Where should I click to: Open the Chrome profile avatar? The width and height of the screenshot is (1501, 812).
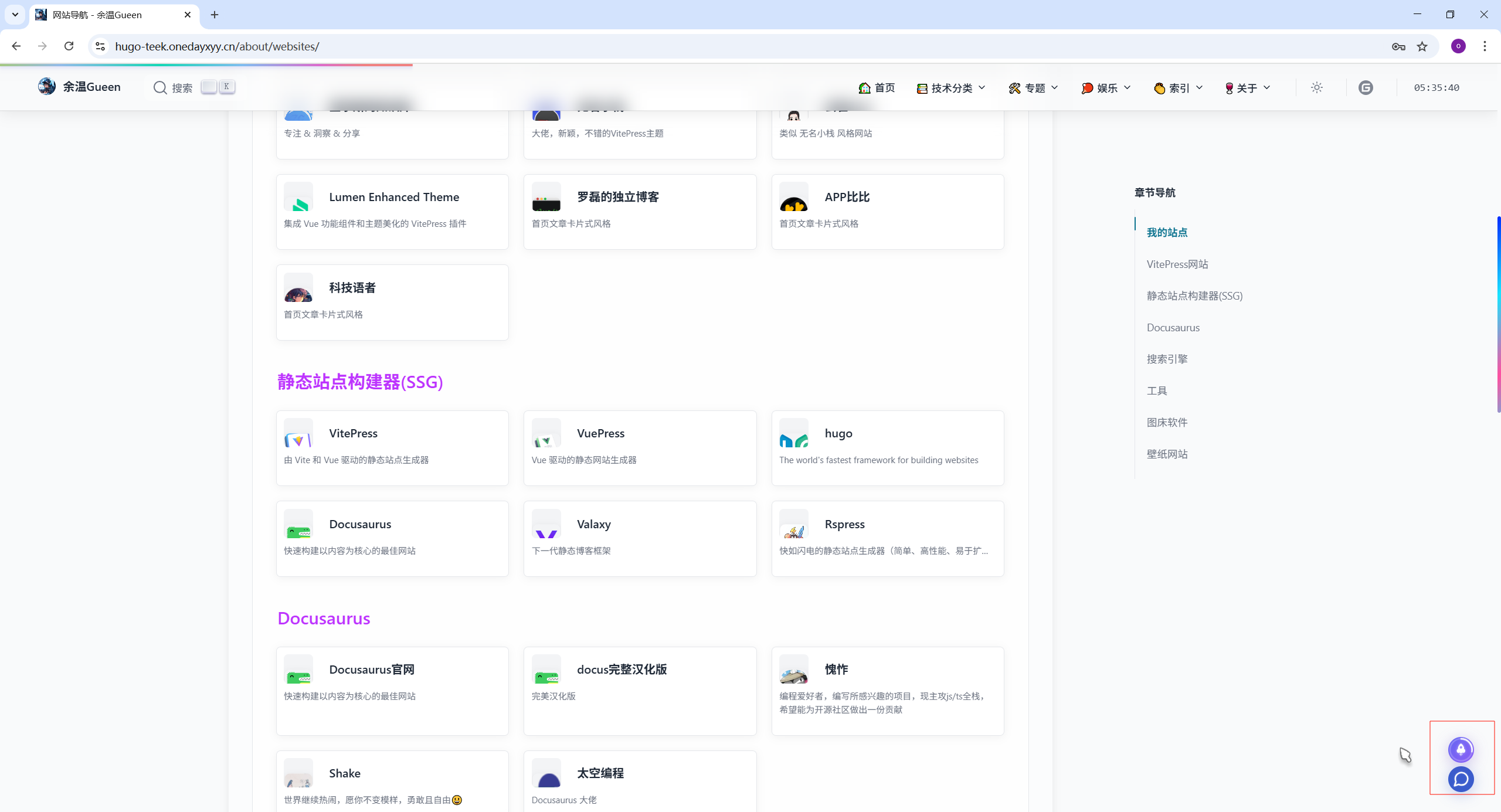[1458, 46]
